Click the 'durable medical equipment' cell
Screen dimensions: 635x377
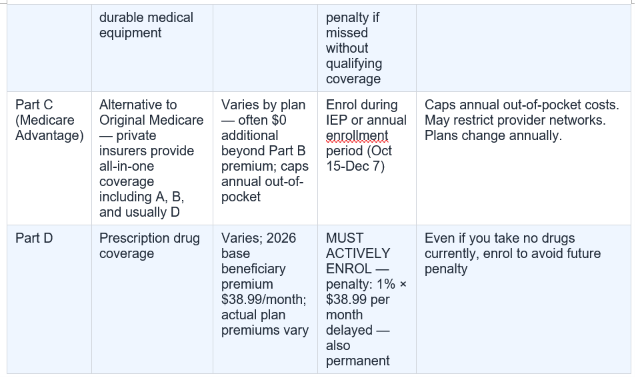(152, 48)
